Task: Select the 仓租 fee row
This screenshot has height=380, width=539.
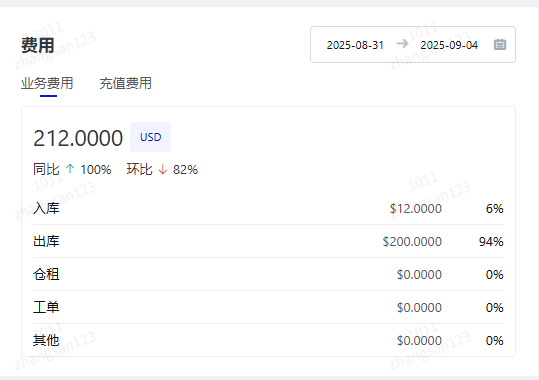Action: [268, 274]
